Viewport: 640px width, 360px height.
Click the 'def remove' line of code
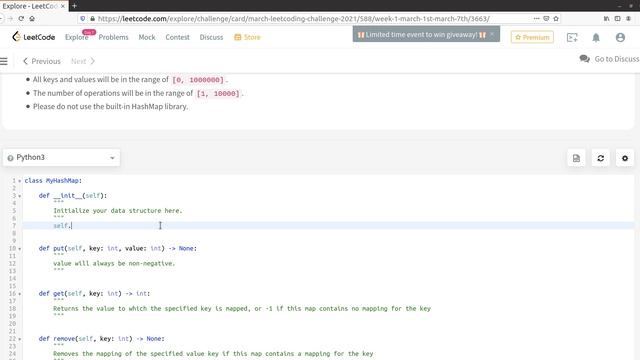coord(102,339)
